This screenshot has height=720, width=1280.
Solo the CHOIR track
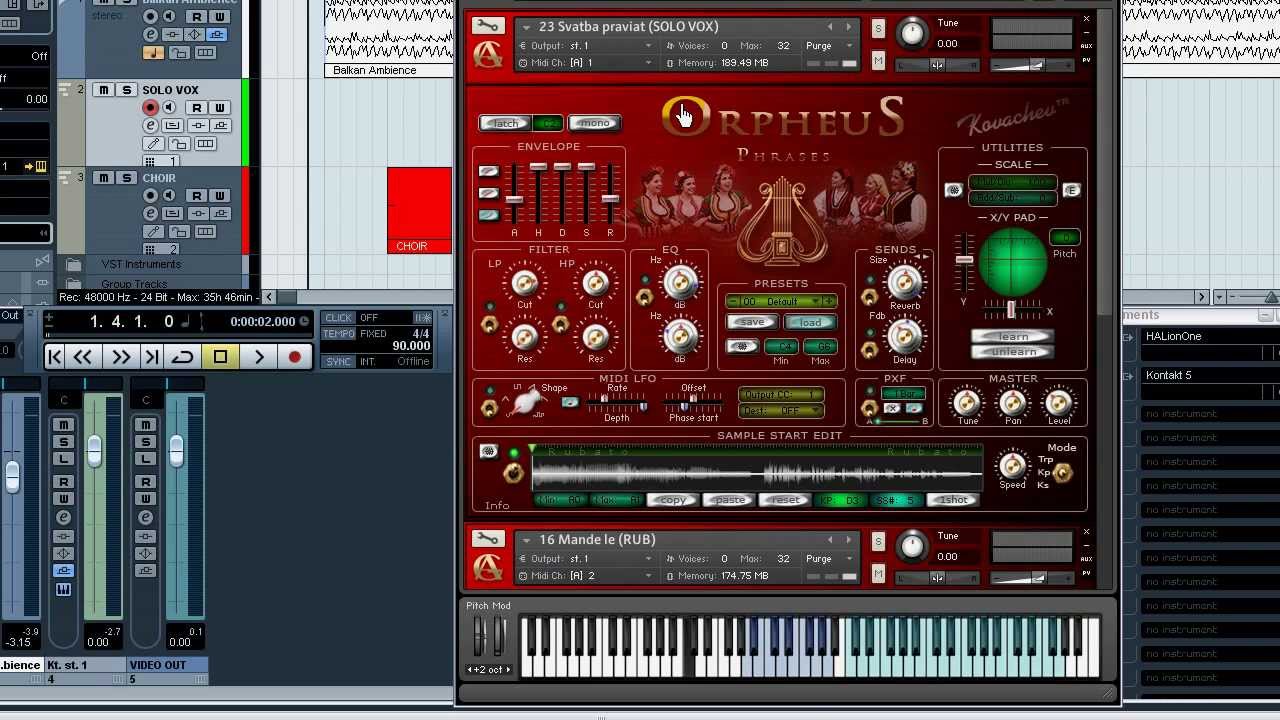(126, 178)
